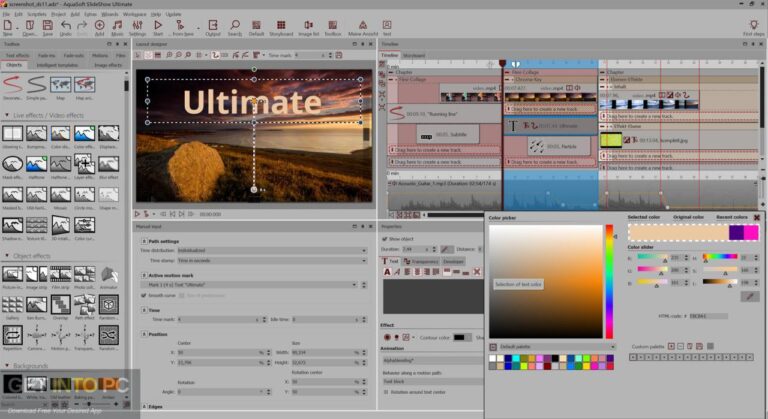Click the First steps lightbulb icon
The image size is (768, 419).
tap(753, 25)
